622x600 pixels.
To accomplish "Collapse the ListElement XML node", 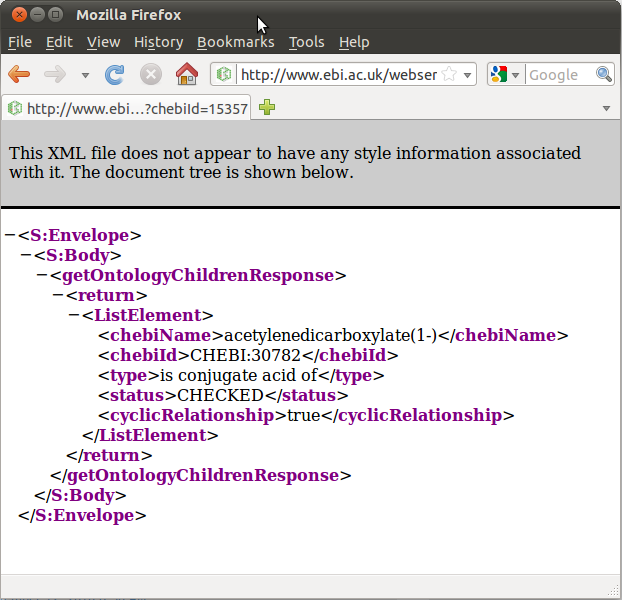I will coord(74,316).
